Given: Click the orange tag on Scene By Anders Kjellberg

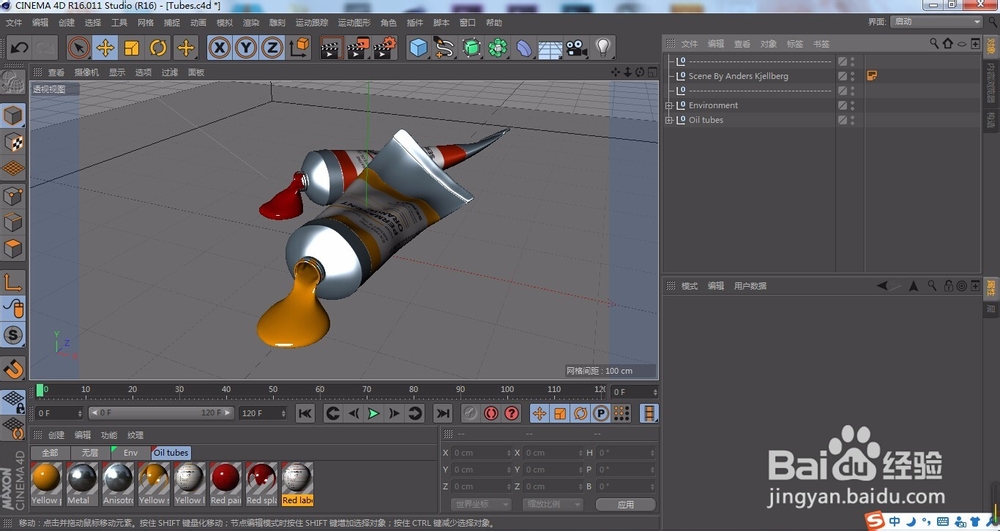Looking at the screenshot, I should coord(872,76).
